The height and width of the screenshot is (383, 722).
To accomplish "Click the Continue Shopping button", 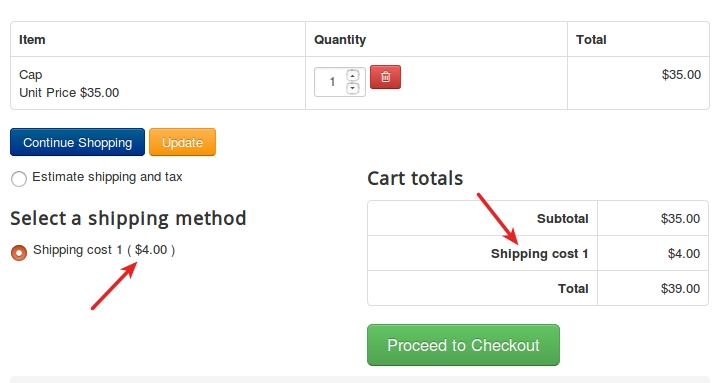I will [77, 142].
